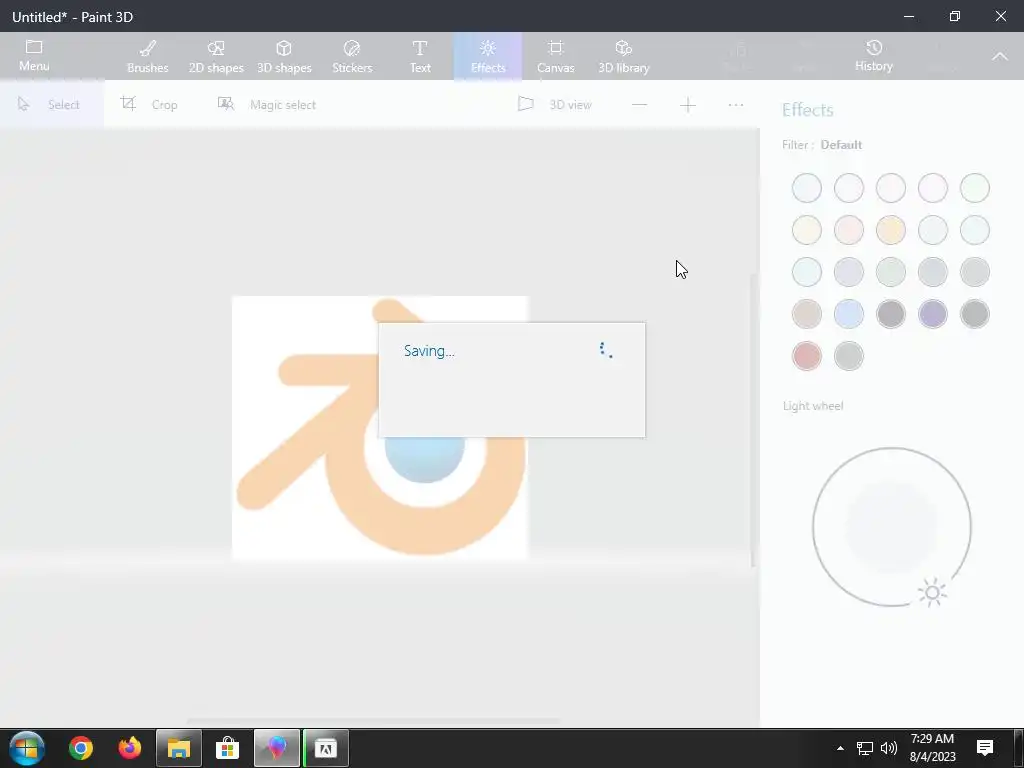Open the Windows Start menu

[x=27, y=748]
